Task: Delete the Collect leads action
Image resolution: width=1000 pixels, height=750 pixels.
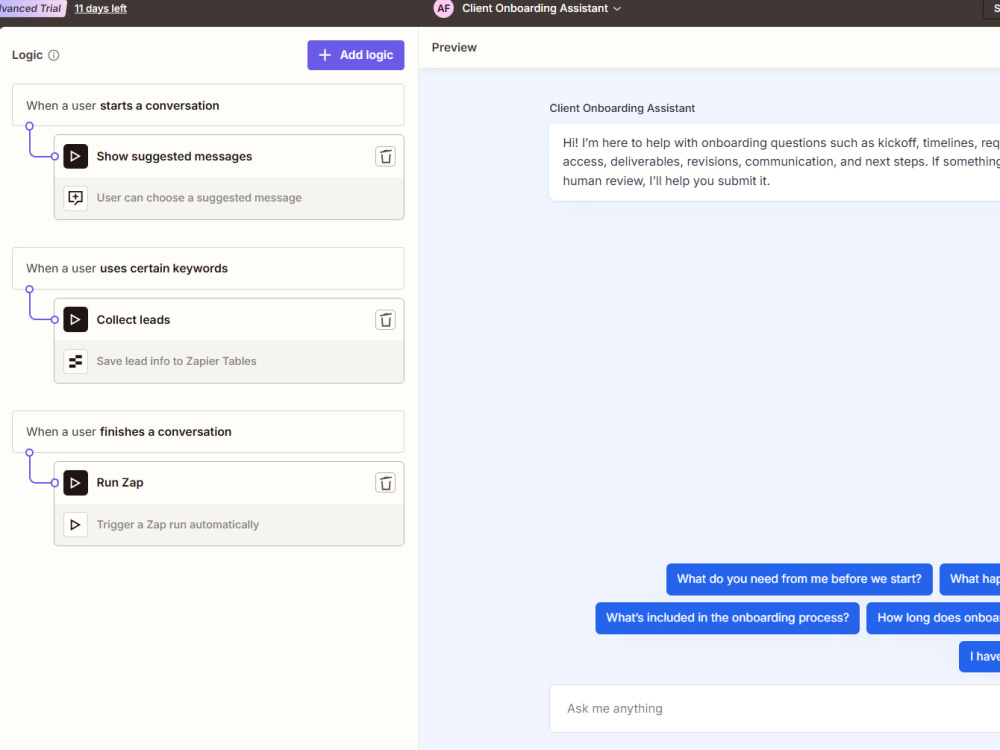Action: (x=385, y=320)
